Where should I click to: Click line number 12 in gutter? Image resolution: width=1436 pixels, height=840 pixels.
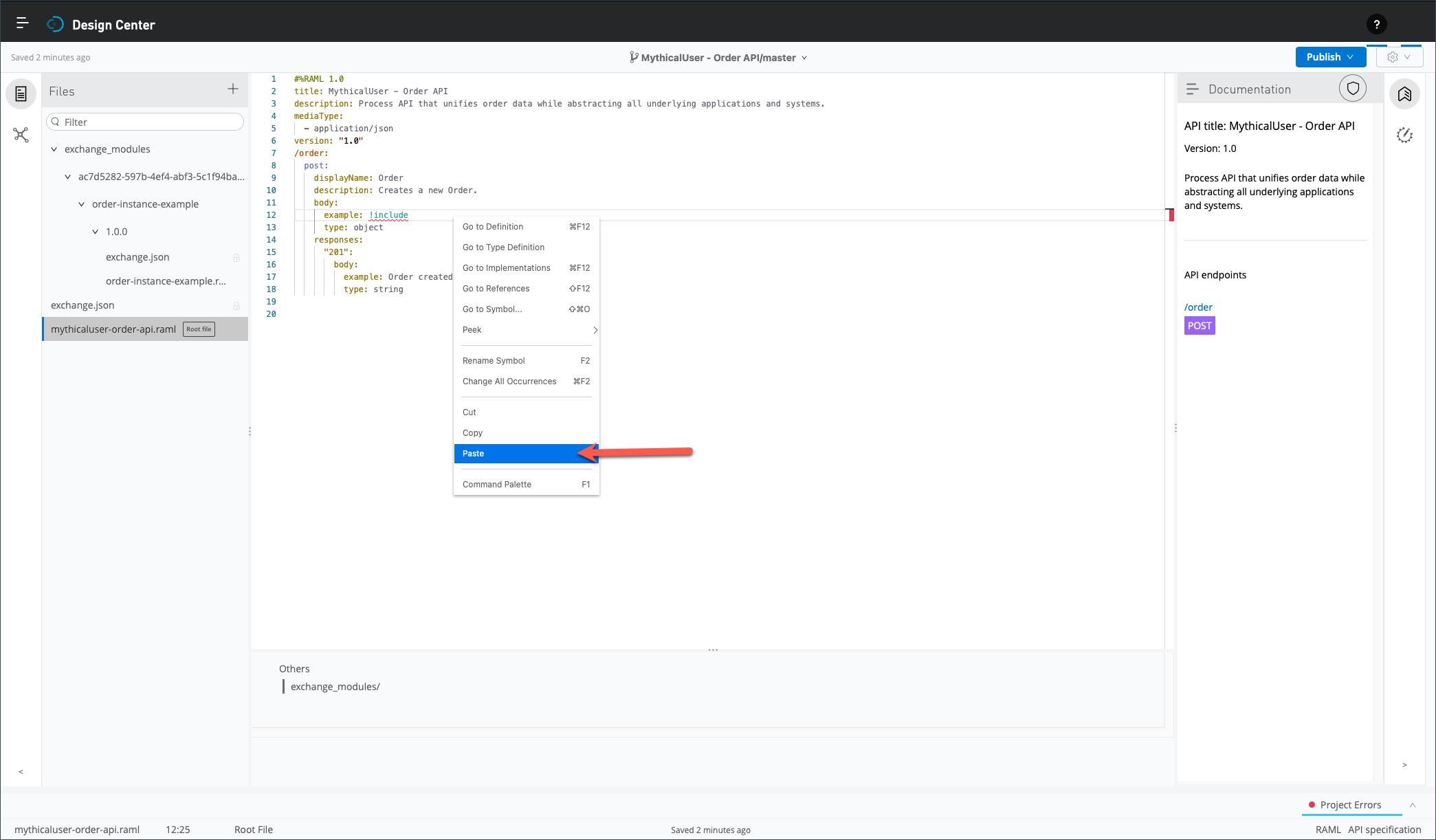click(271, 215)
